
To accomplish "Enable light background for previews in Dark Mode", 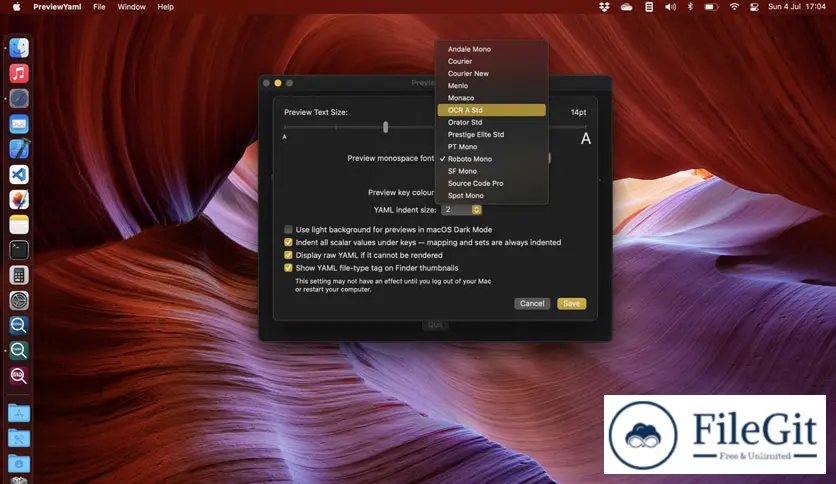I will [288, 230].
